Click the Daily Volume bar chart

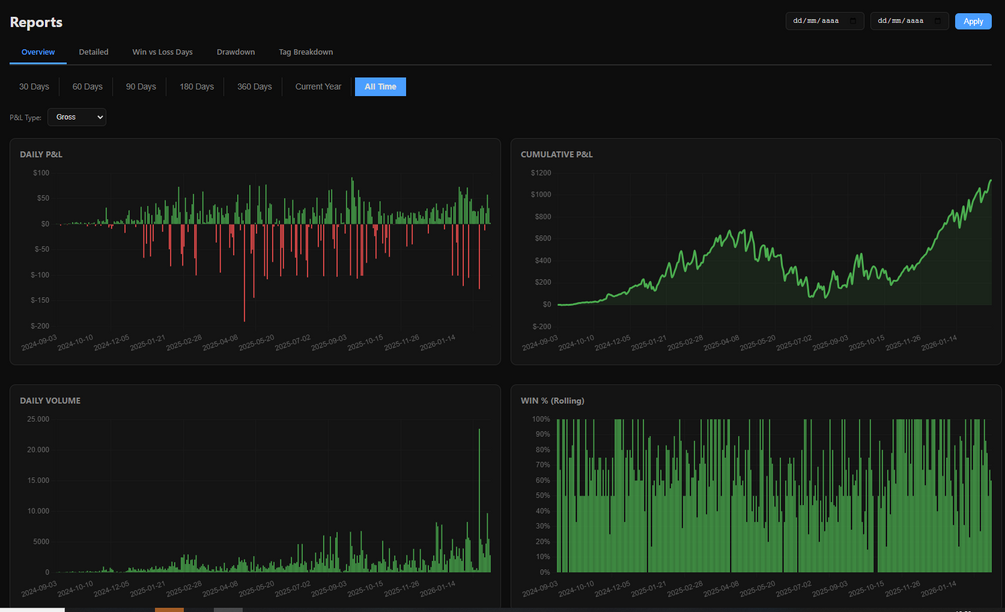[x=273, y=495]
